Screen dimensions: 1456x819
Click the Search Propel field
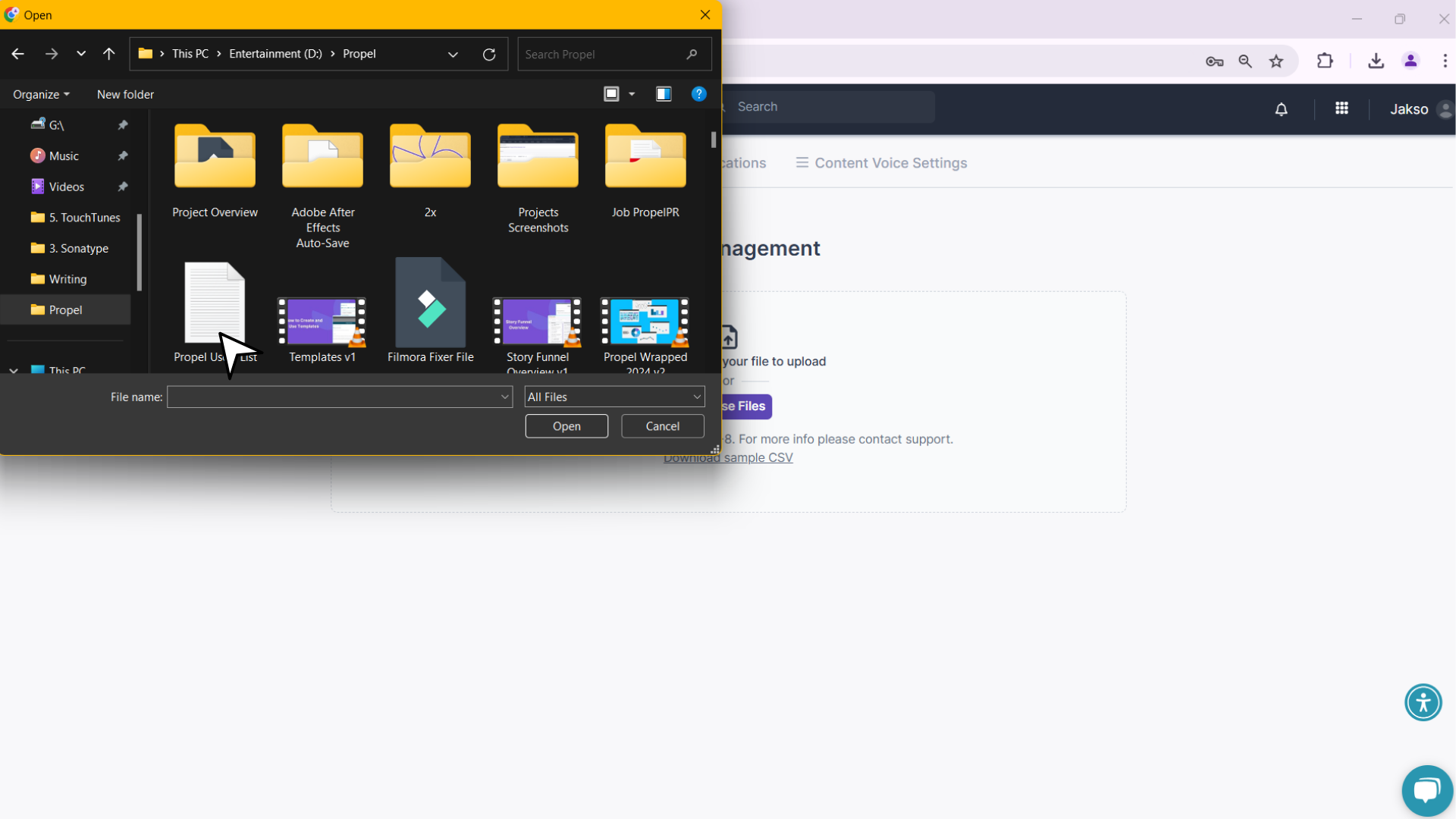pos(614,55)
